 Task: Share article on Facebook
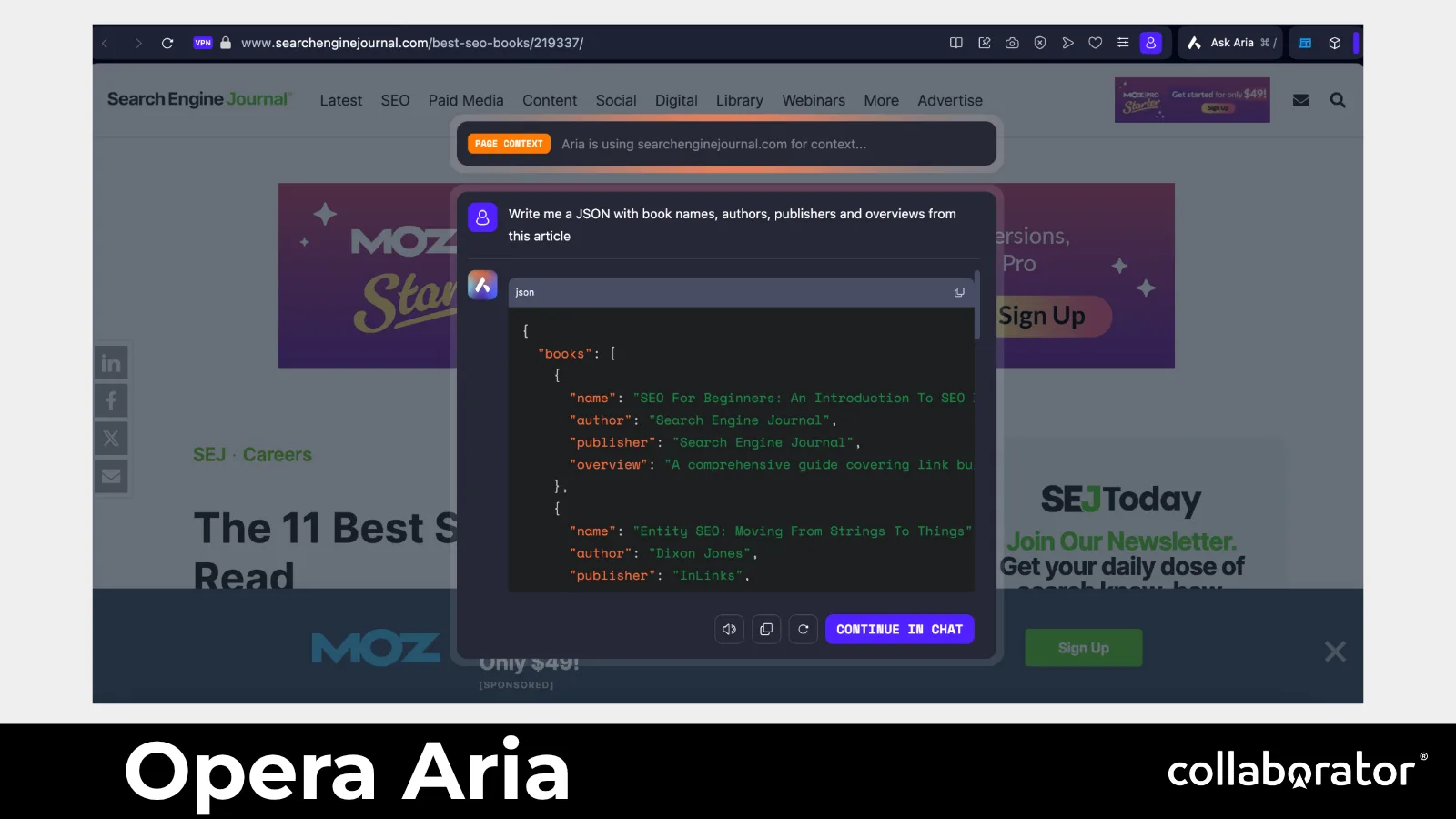[111, 400]
